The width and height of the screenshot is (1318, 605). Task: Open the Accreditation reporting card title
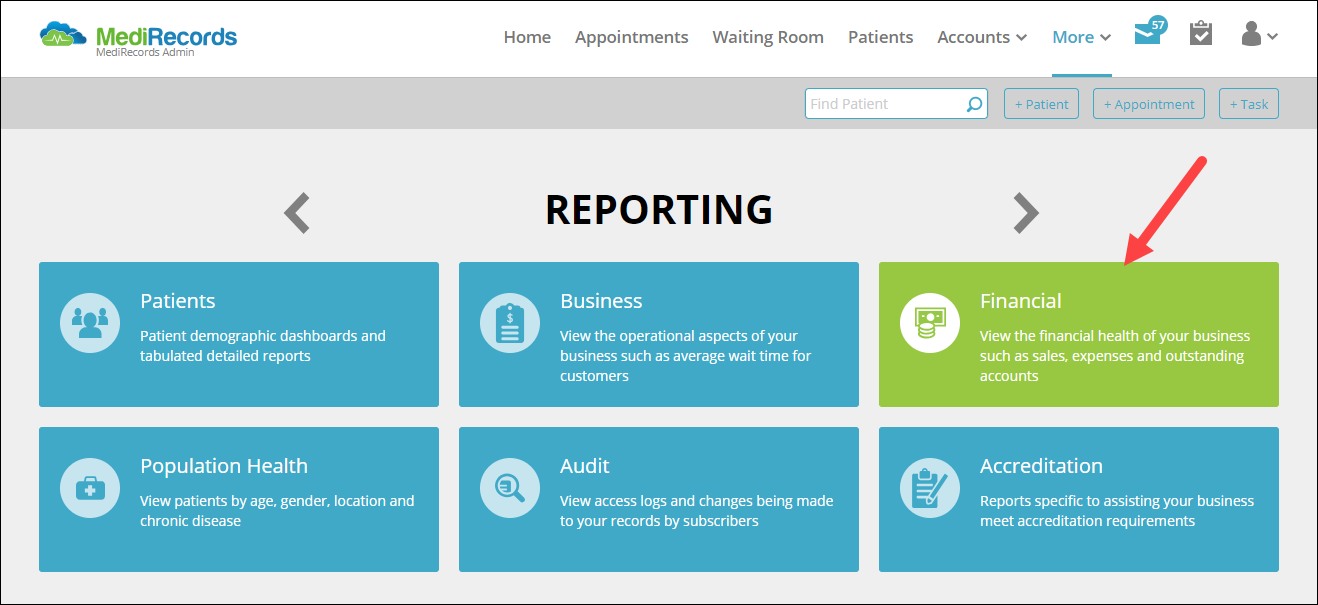pyautogui.click(x=1041, y=466)
